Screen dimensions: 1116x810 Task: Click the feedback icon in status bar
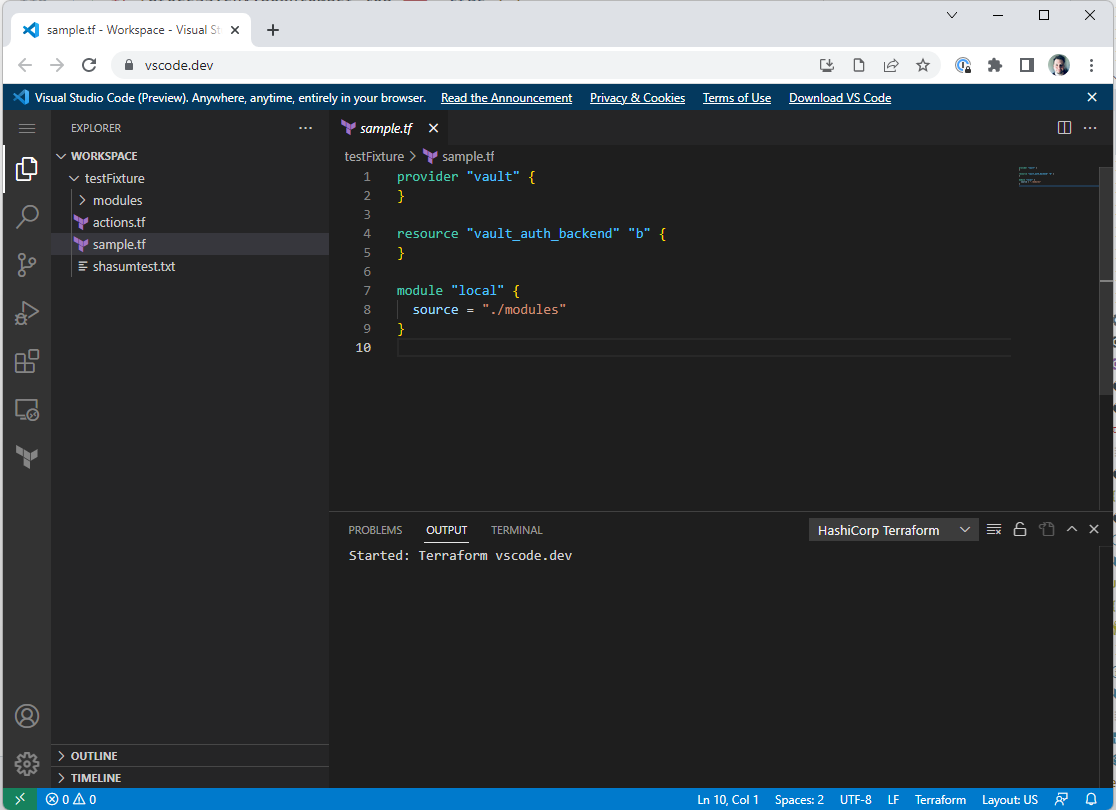tap(1061, 799)
